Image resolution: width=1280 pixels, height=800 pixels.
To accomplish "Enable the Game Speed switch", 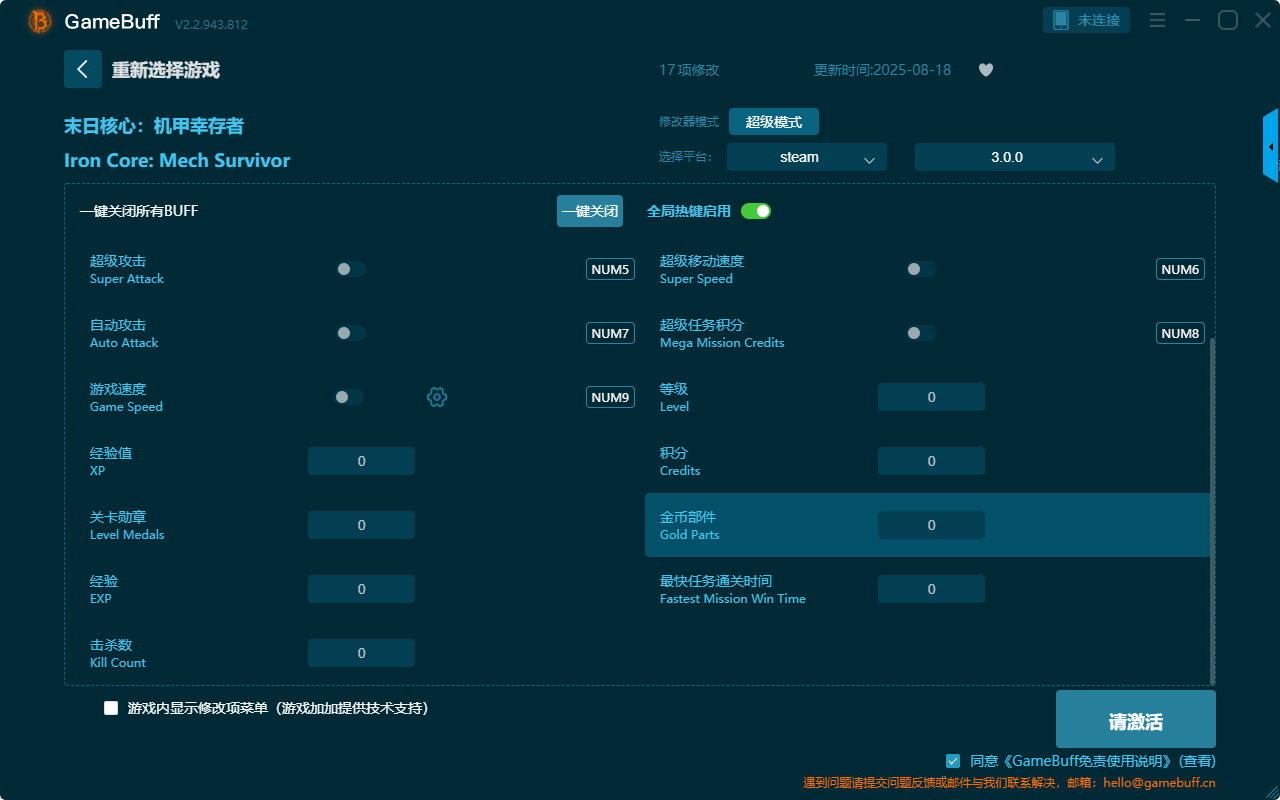I will [x=349, y=397].
